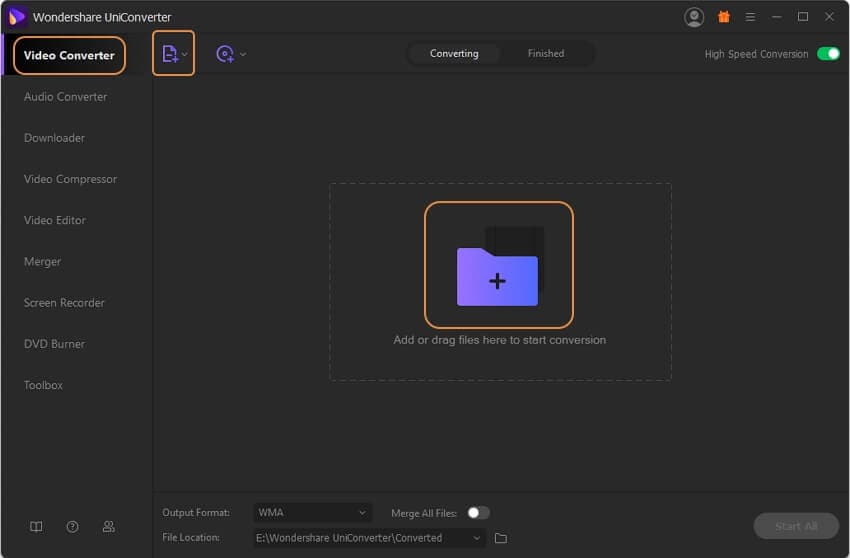Open the Toolbox section

43,385
